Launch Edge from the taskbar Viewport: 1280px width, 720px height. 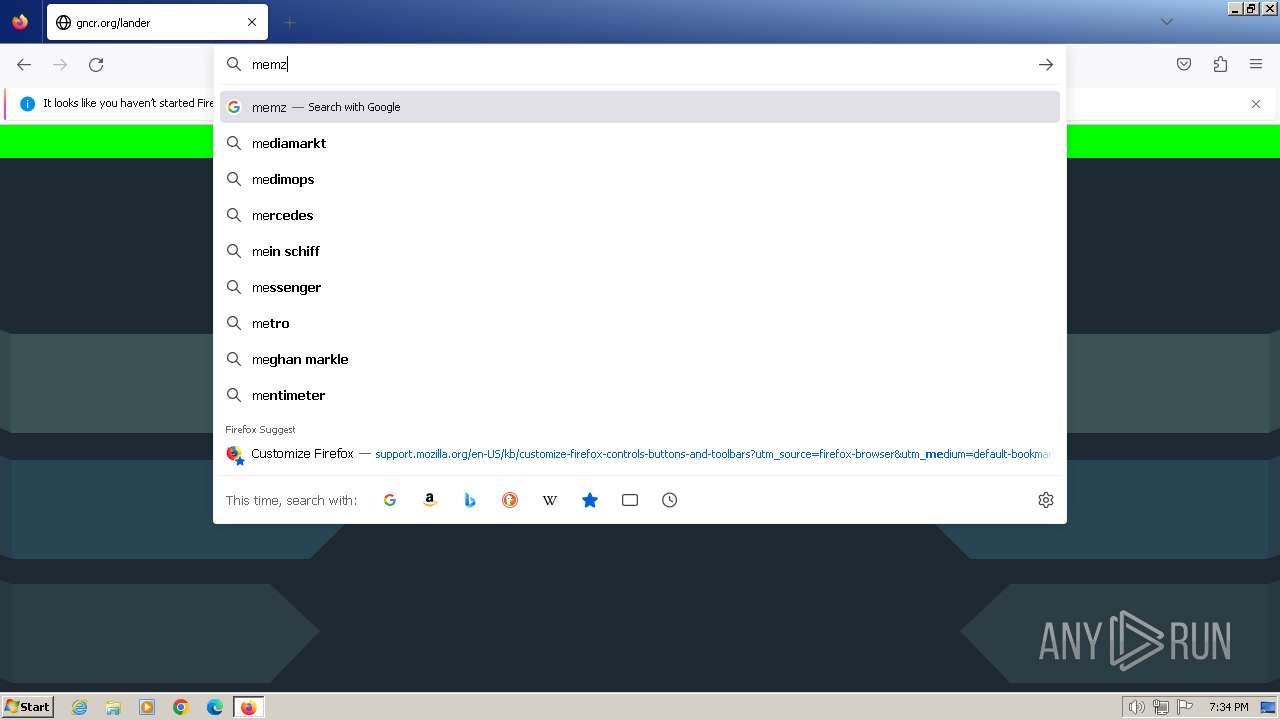[x=215, y=707]
